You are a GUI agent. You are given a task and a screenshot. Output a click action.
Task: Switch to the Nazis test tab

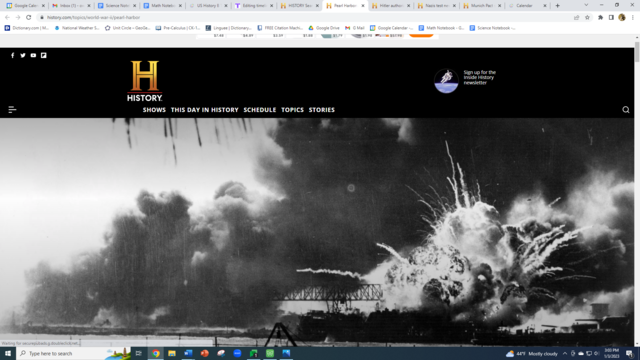437,6
